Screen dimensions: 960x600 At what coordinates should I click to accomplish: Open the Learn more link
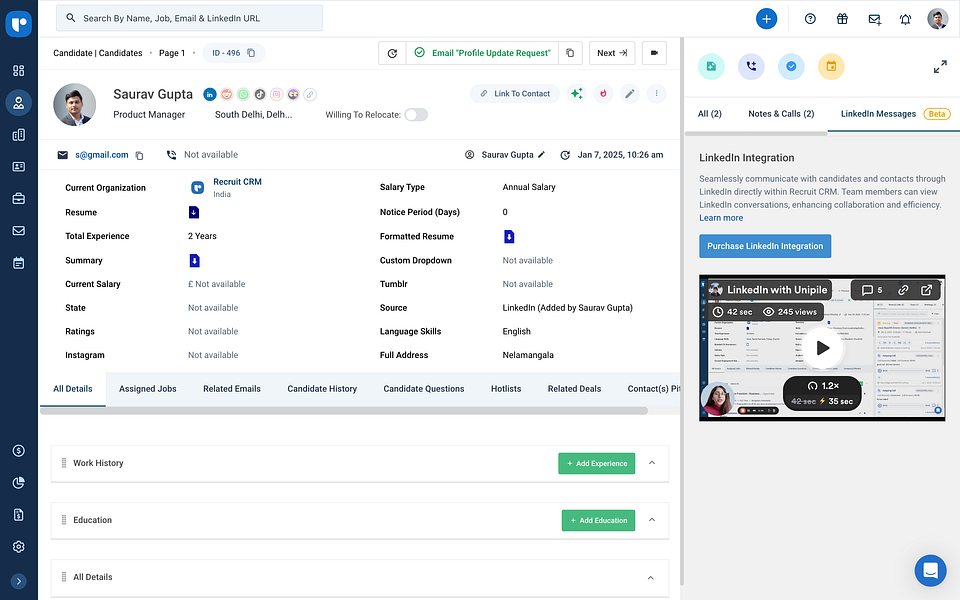click(721, 217)
